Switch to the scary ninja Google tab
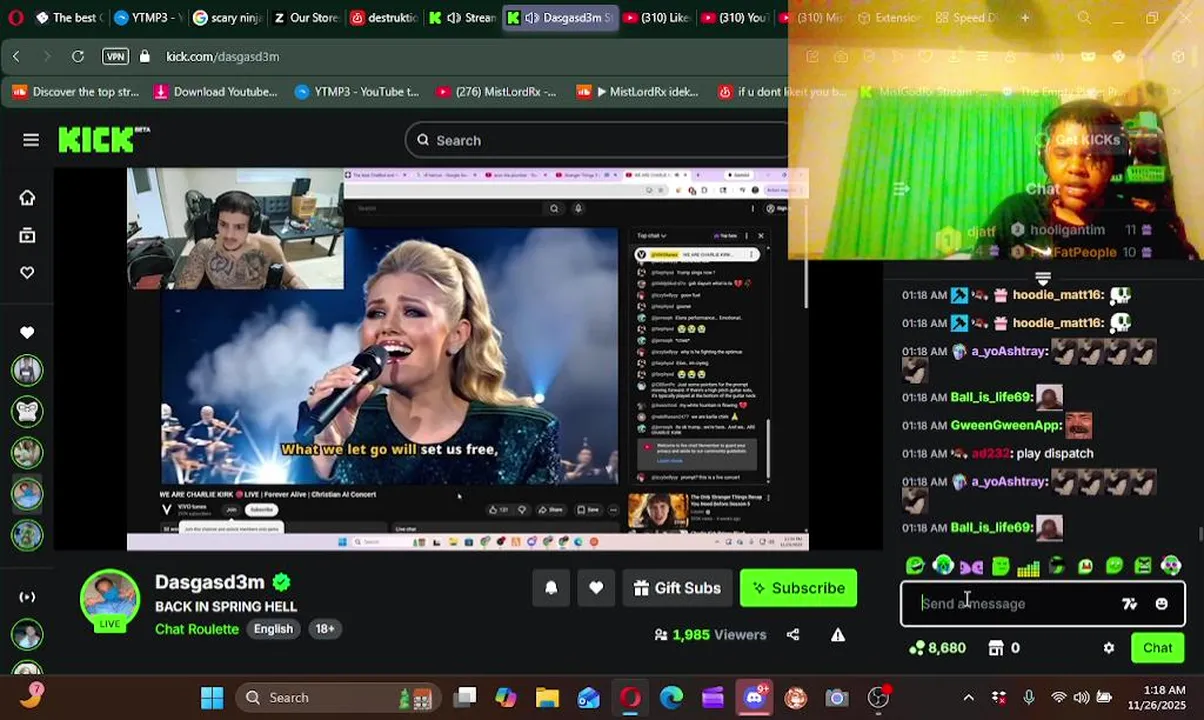The height and width of the screenshot is (720, 1204). pos(227,18)
